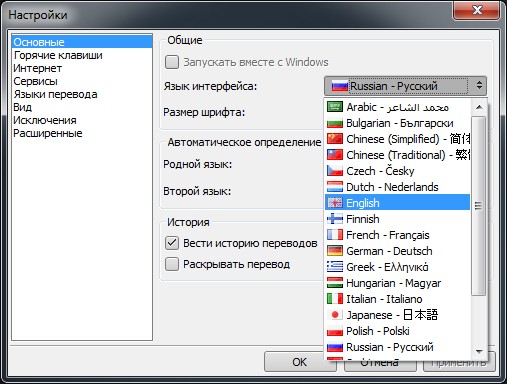Pick Dutch - Nederlands in dropdown
The width and height of the screenshot is (507, 384).
(397, 187)
